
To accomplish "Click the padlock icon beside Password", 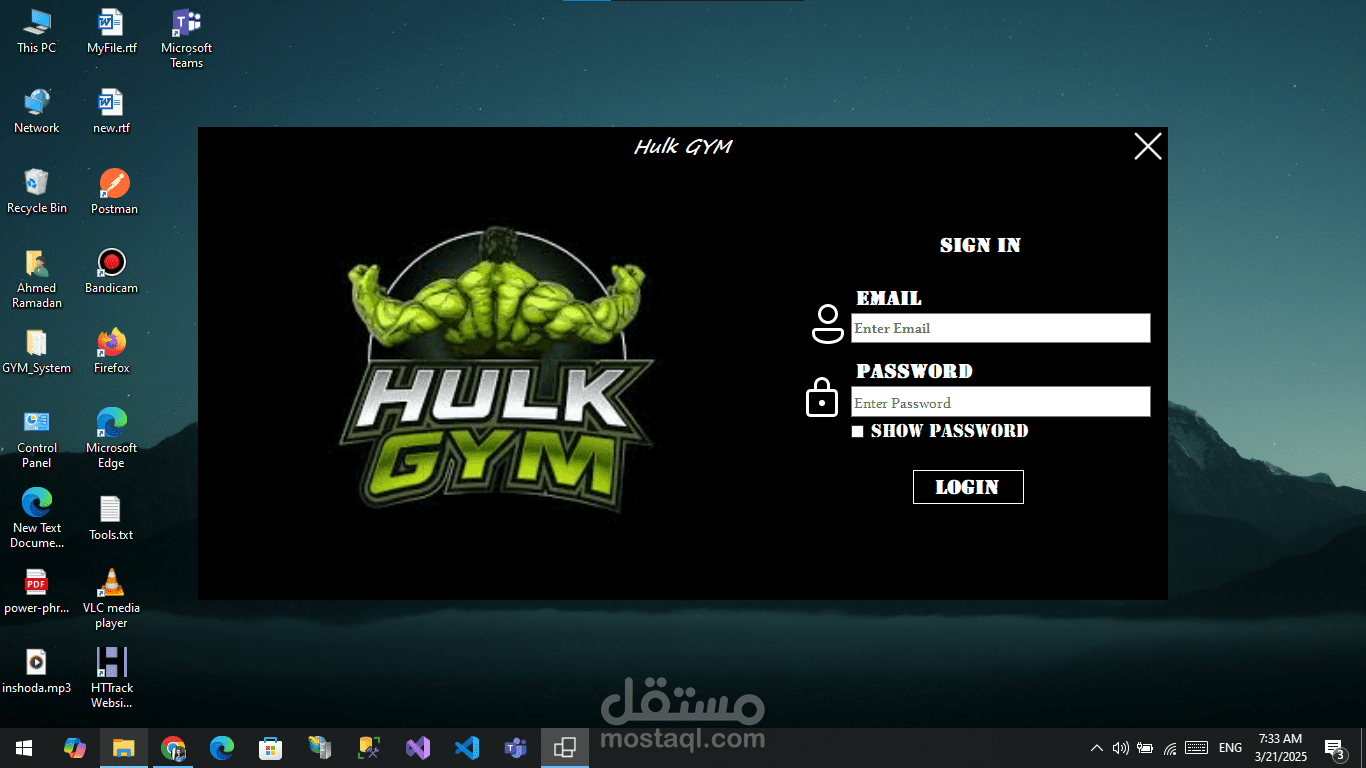I will [x=822, y=397].
